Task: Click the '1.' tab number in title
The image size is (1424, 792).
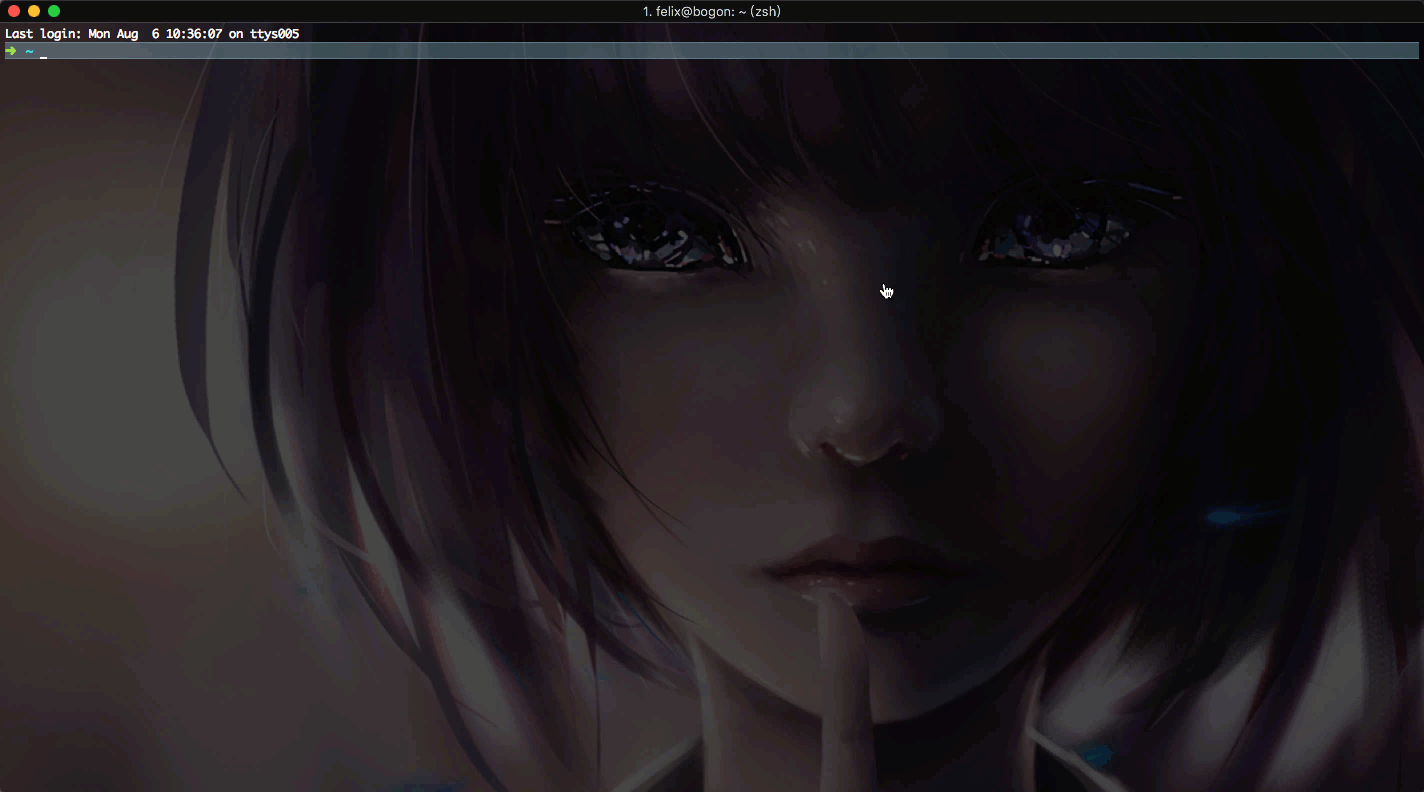Action: point(647,11)
